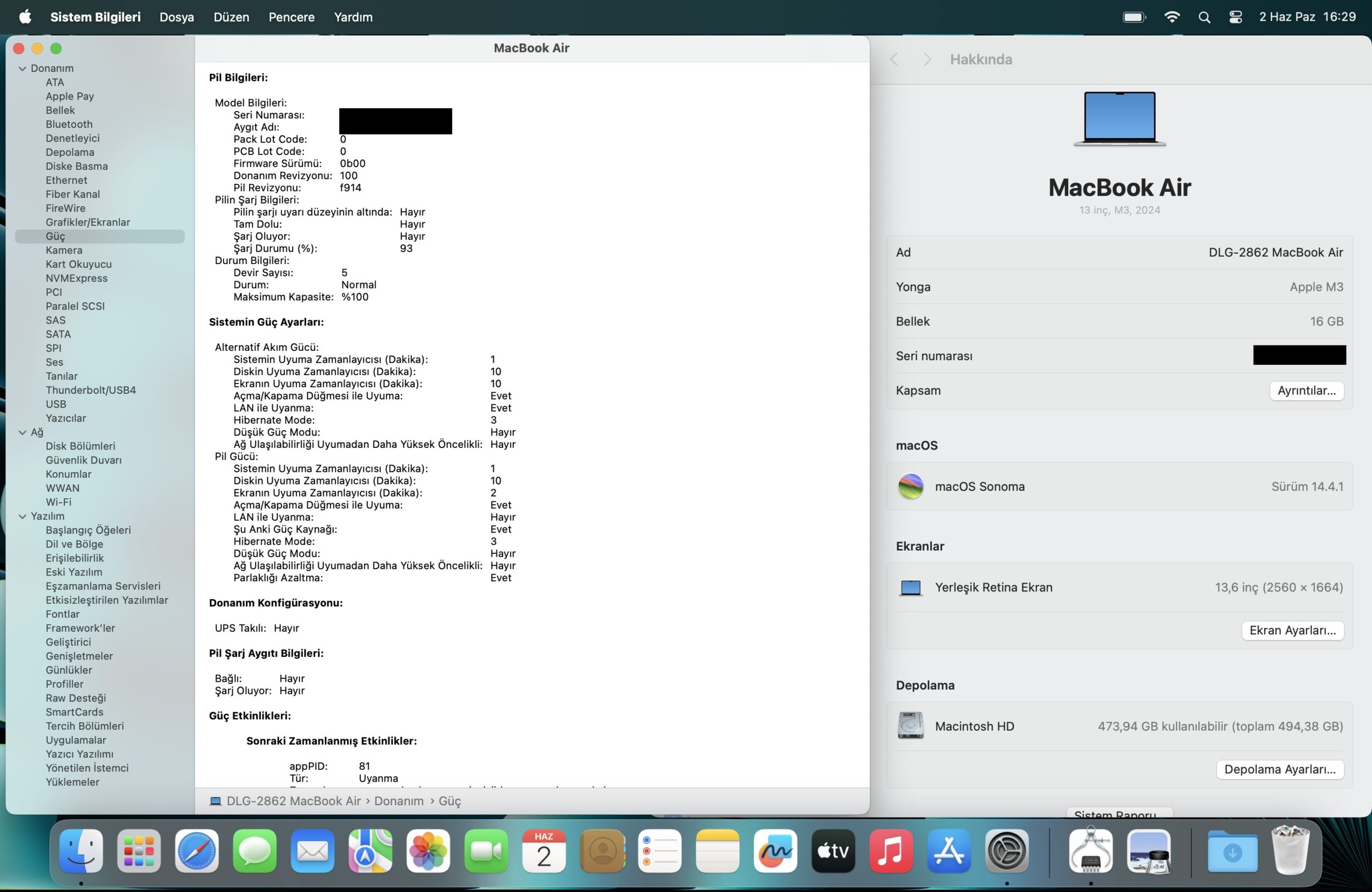
Task: Select Wi-Fi under Ağ
Action: pos(58,502)
